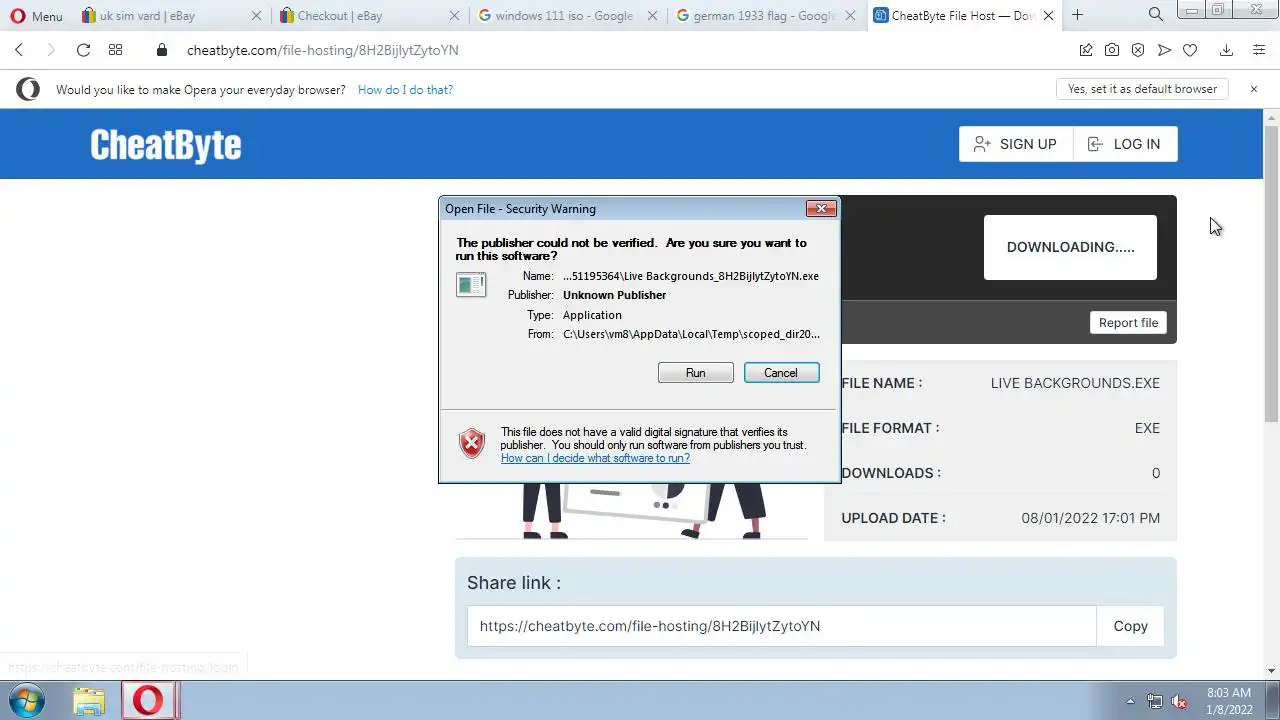The image size is (1280, 720).
Task: Click the red shield warning icon
Action: click(x=472, y=443)
